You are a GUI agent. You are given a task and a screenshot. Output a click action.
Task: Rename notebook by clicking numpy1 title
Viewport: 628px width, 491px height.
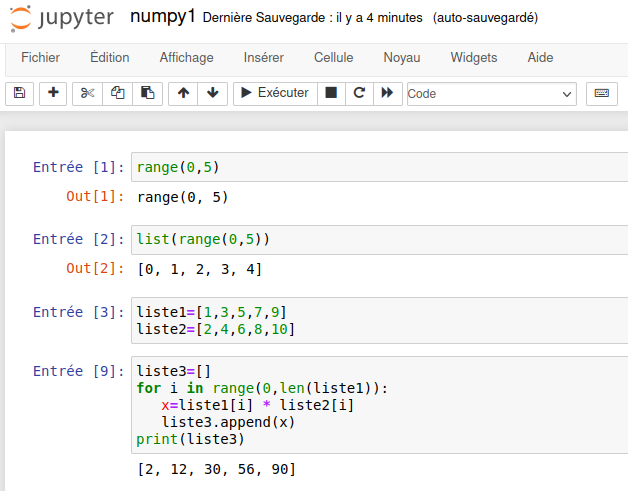point(162,18)
